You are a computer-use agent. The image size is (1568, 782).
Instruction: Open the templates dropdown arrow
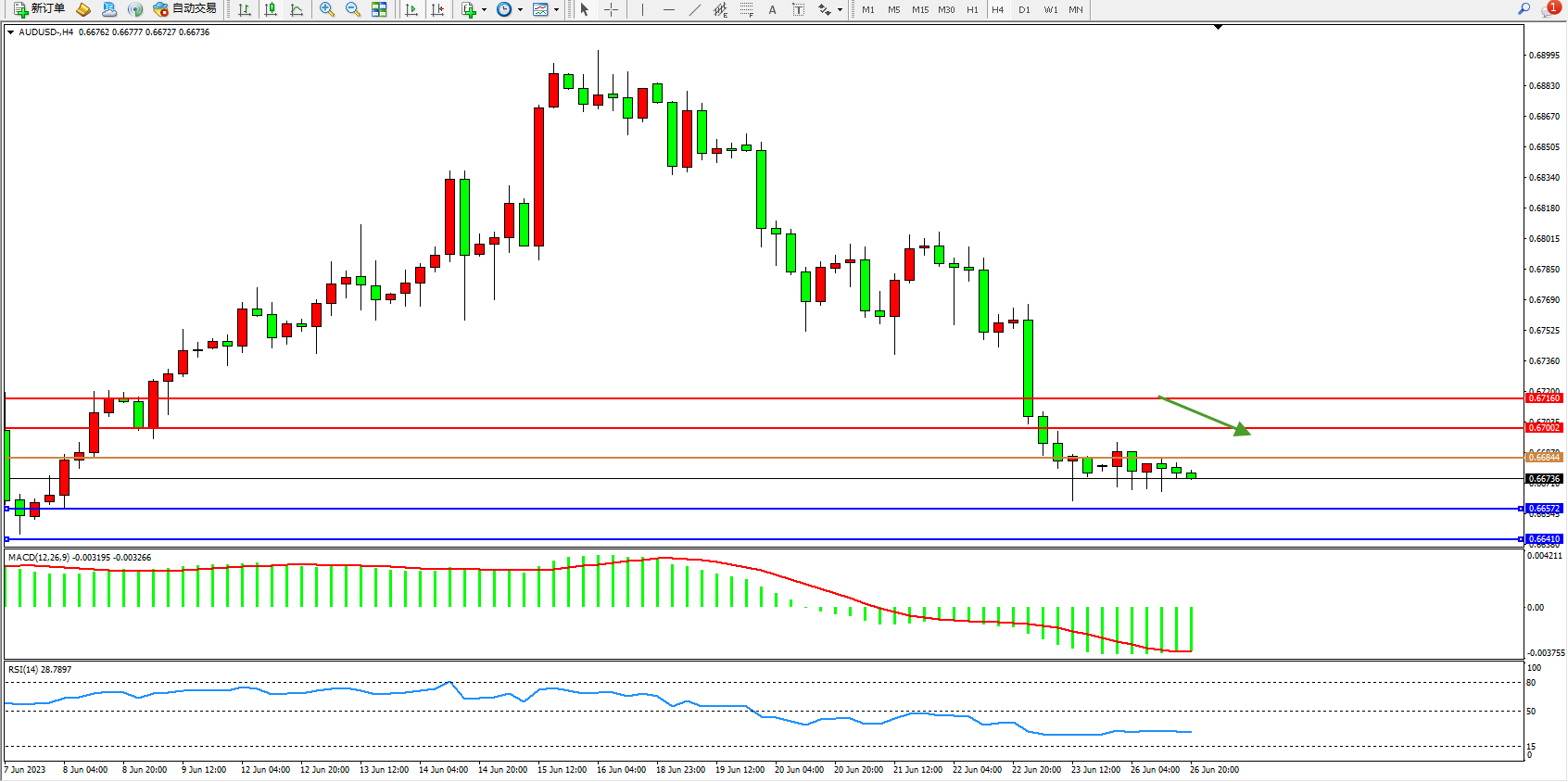click(x=556, y=10)
